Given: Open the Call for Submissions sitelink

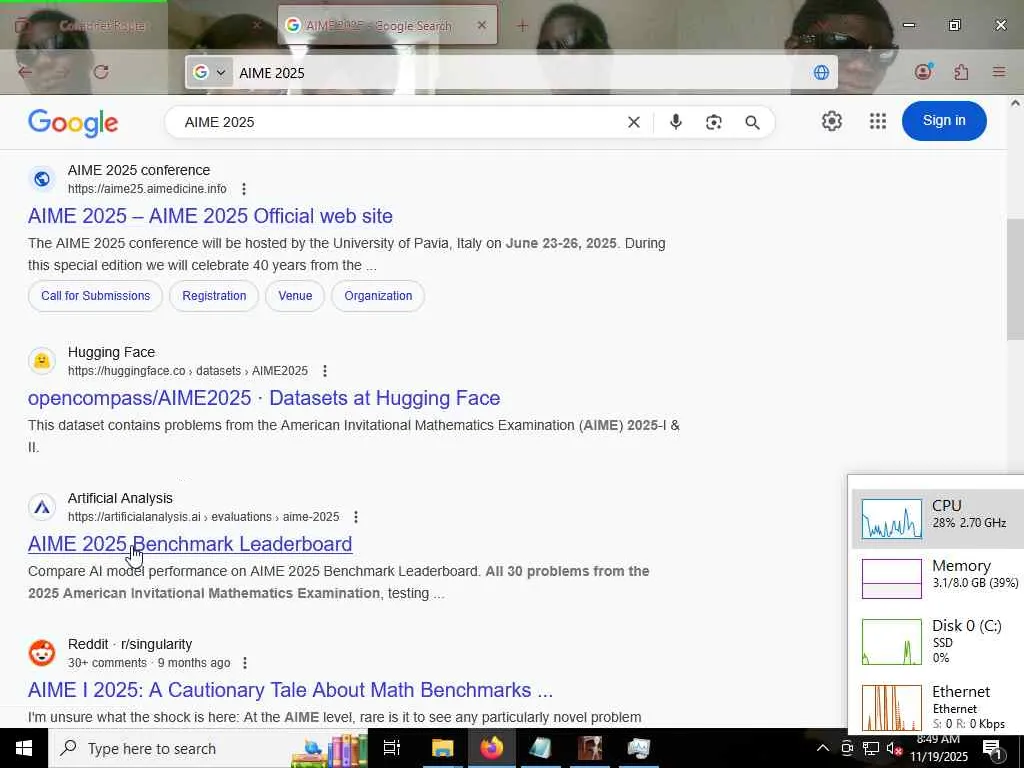Looking at the screenshot, I should click(95, 296).
